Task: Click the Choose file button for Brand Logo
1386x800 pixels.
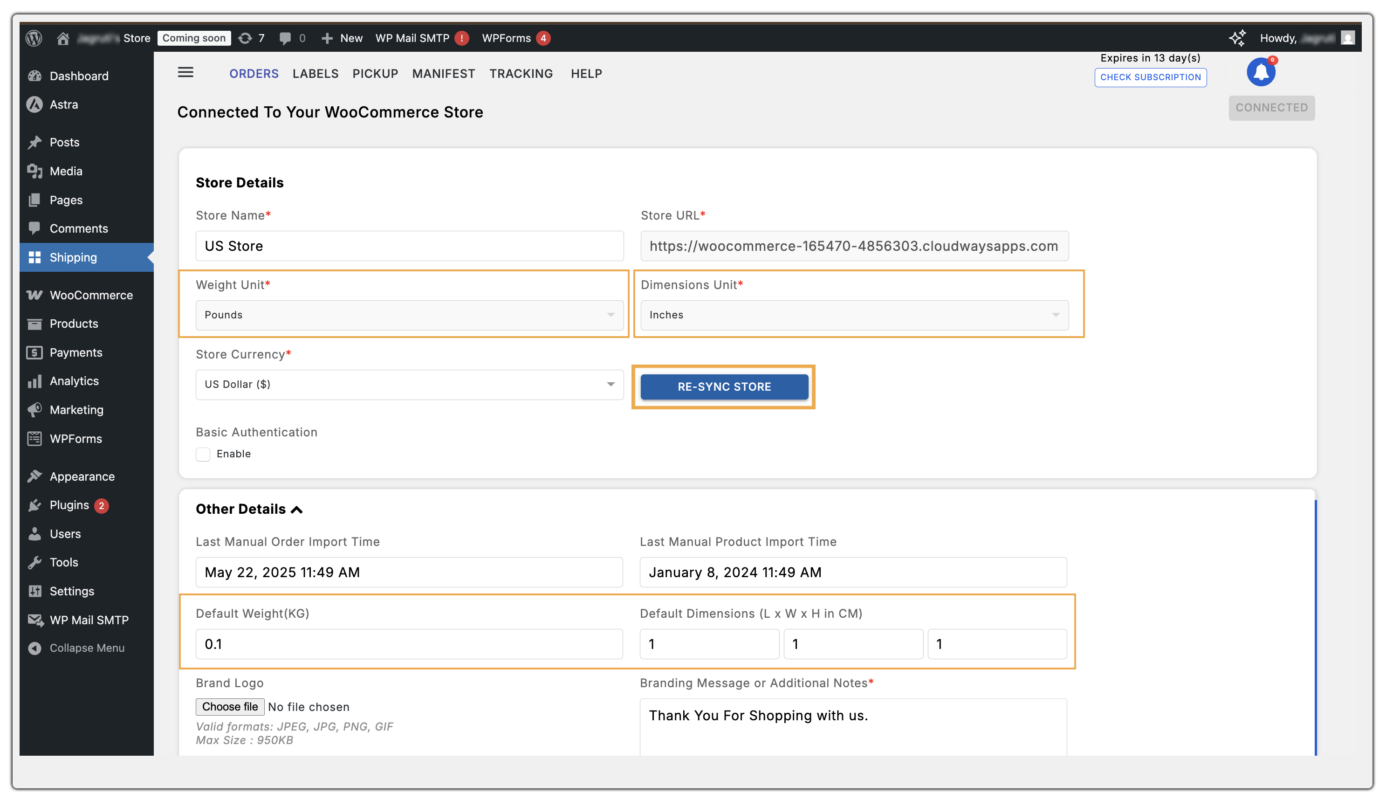Action: pyautogui.click(x=230, y=707)
